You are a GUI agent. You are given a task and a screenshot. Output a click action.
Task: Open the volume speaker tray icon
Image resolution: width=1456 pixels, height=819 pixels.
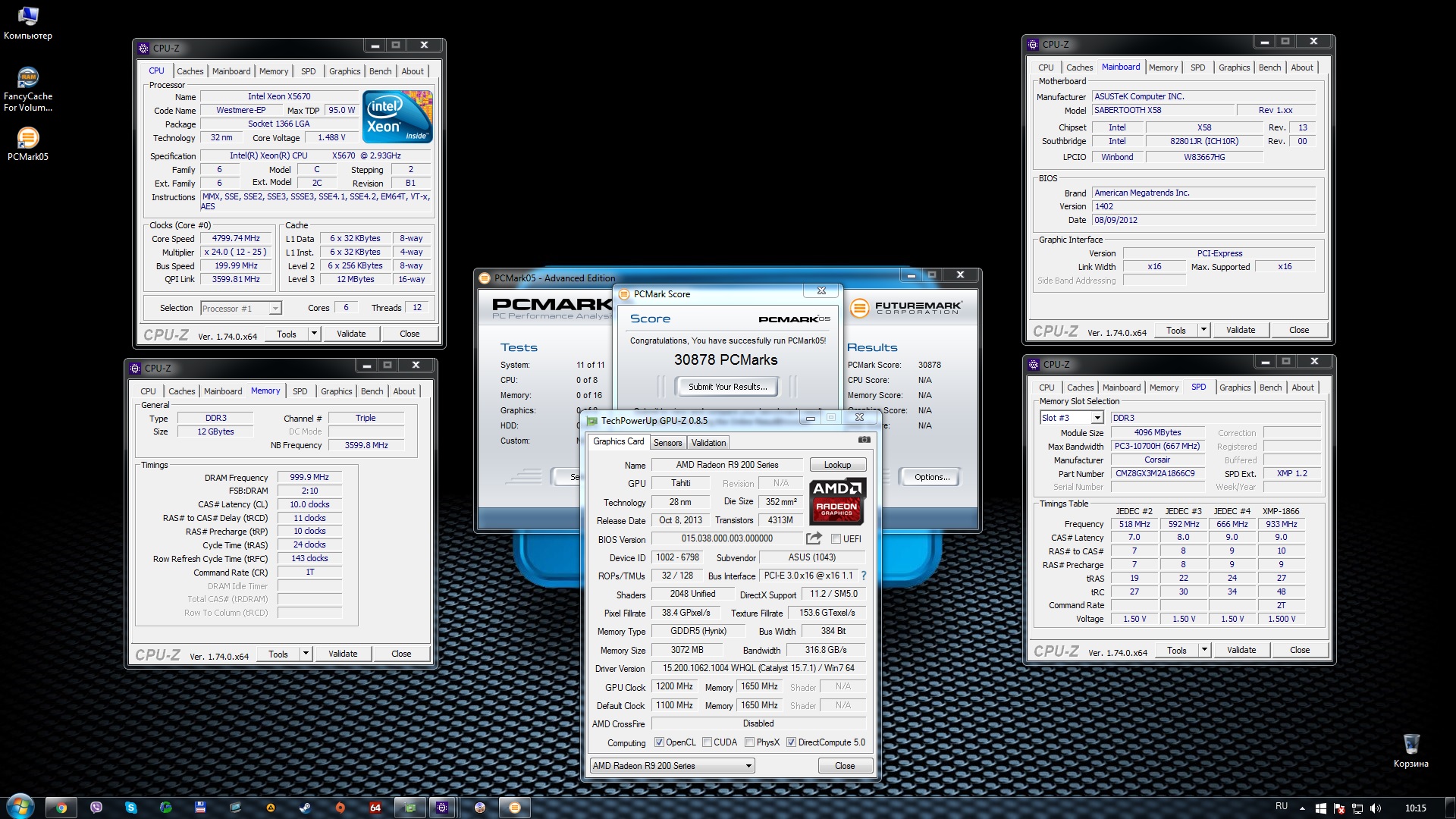tap(1376, 808)
